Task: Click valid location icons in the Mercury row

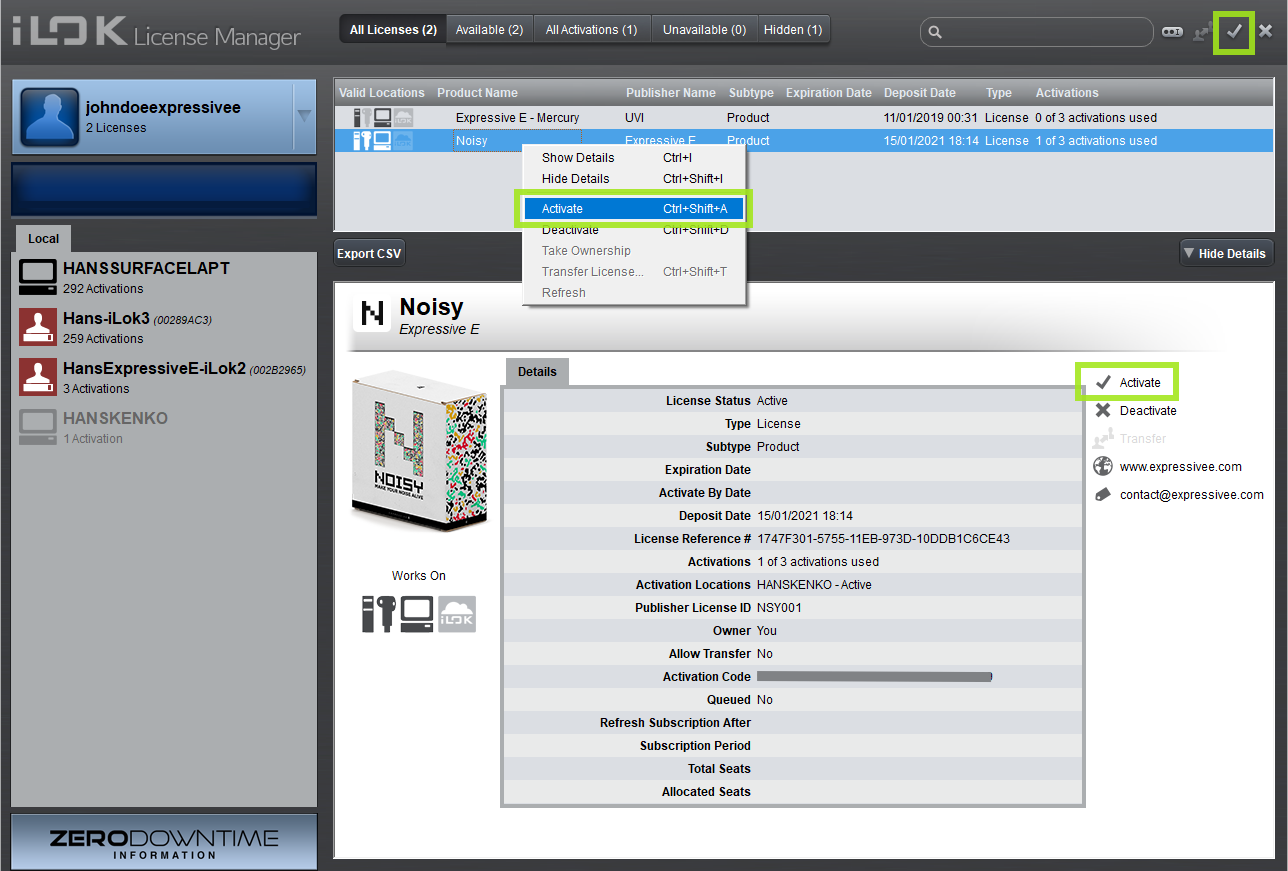Action: 382,117
